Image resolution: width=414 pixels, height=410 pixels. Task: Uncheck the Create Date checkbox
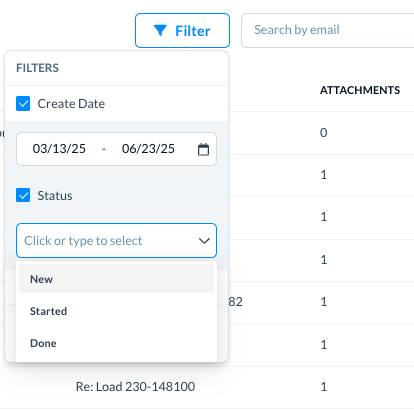click(x=23, y=104)
